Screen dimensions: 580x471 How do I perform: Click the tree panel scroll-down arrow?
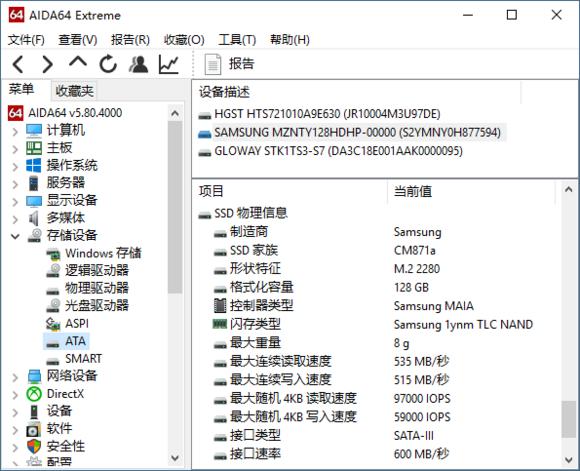click(175, 458)
